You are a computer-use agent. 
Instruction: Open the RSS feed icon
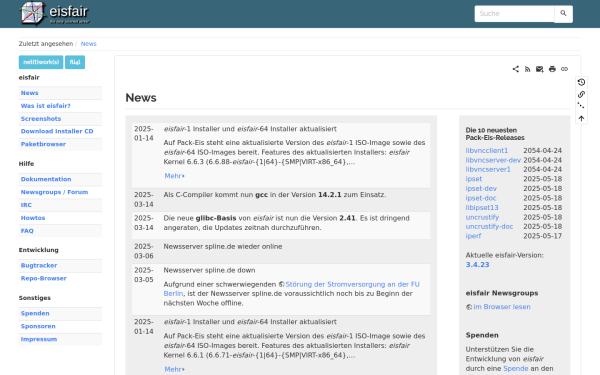click(527, 69)
